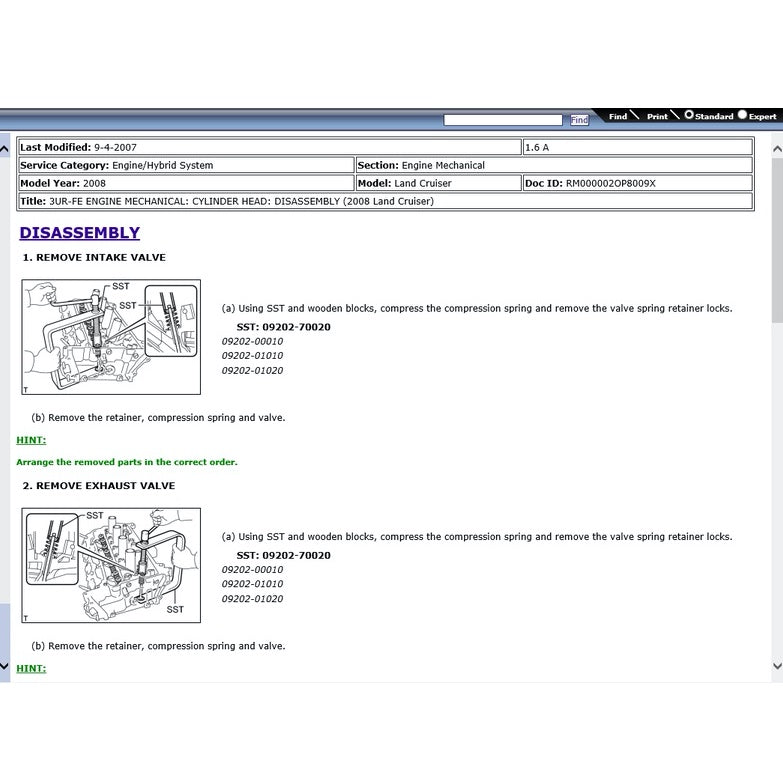Click the '2. REMOVE EXHAUST VALVE' heading
783x783 pixels.
[98, 486]
